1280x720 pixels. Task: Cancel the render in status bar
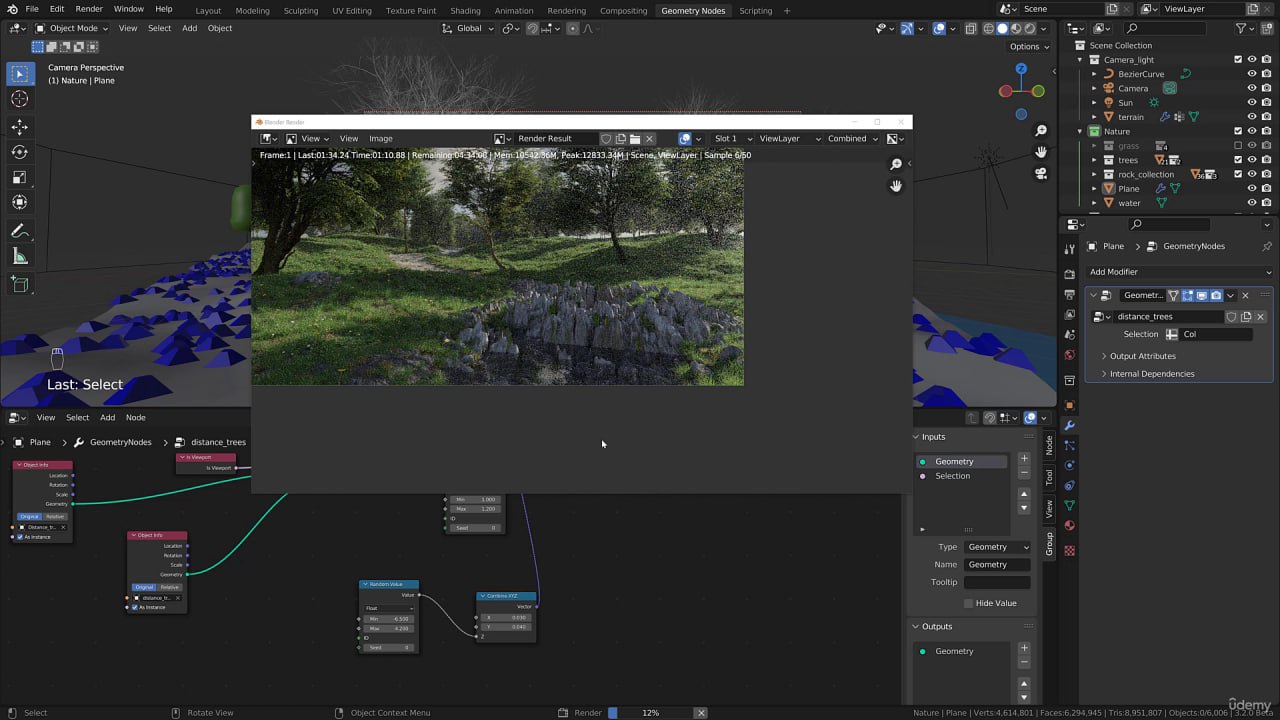(x=701, y=713)
